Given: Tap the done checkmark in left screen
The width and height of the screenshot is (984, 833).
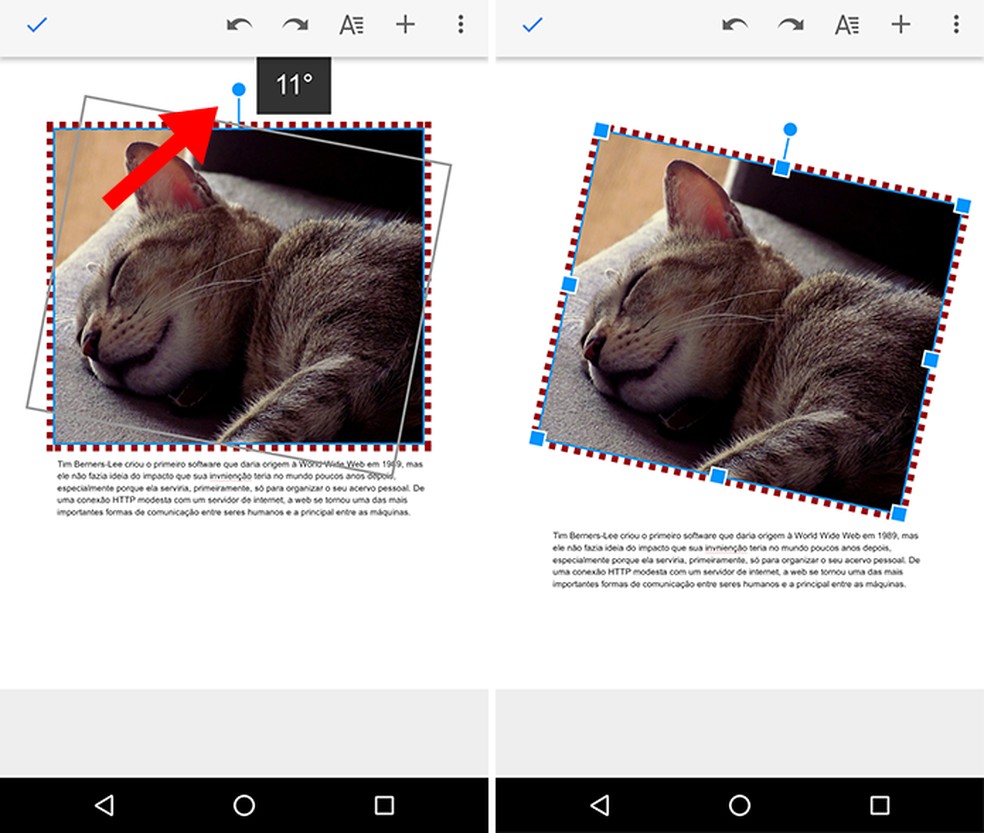Looking at the screenshot, I should pyautogui.click(x=37, y=25).
